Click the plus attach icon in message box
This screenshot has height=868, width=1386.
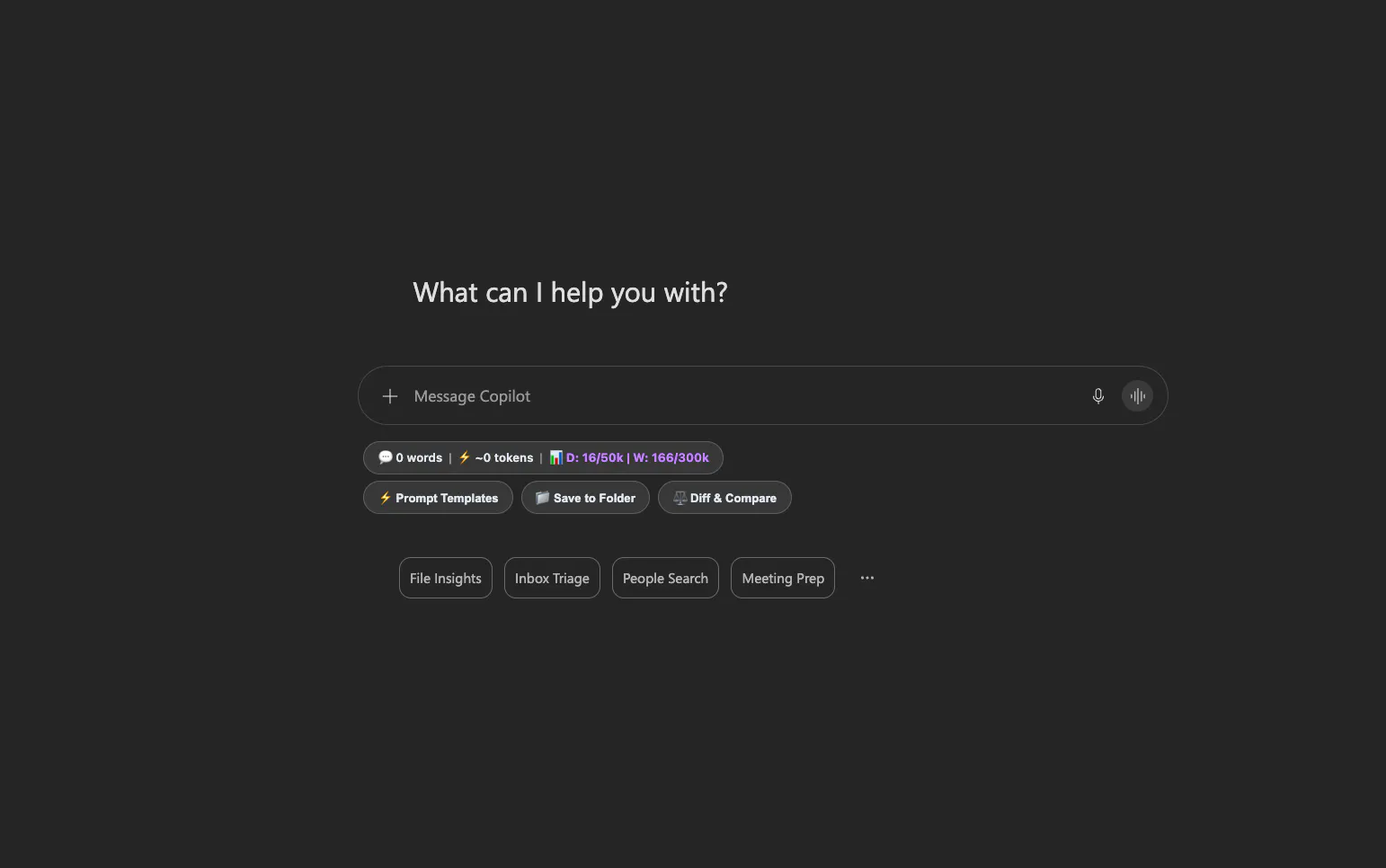390,396
